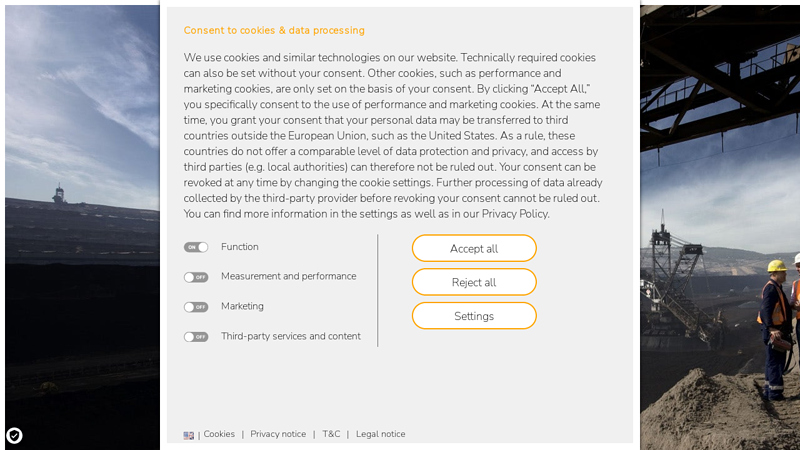Click the shield checkmark privacy icon

(14, 435)
